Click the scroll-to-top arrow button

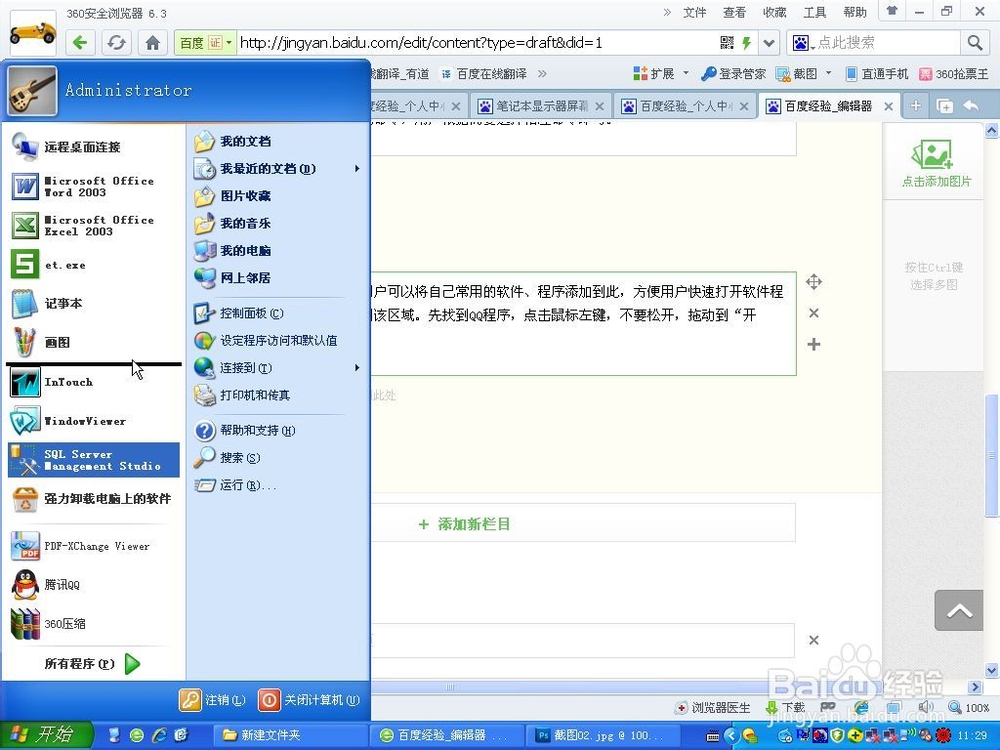click(x=959, y=611)
